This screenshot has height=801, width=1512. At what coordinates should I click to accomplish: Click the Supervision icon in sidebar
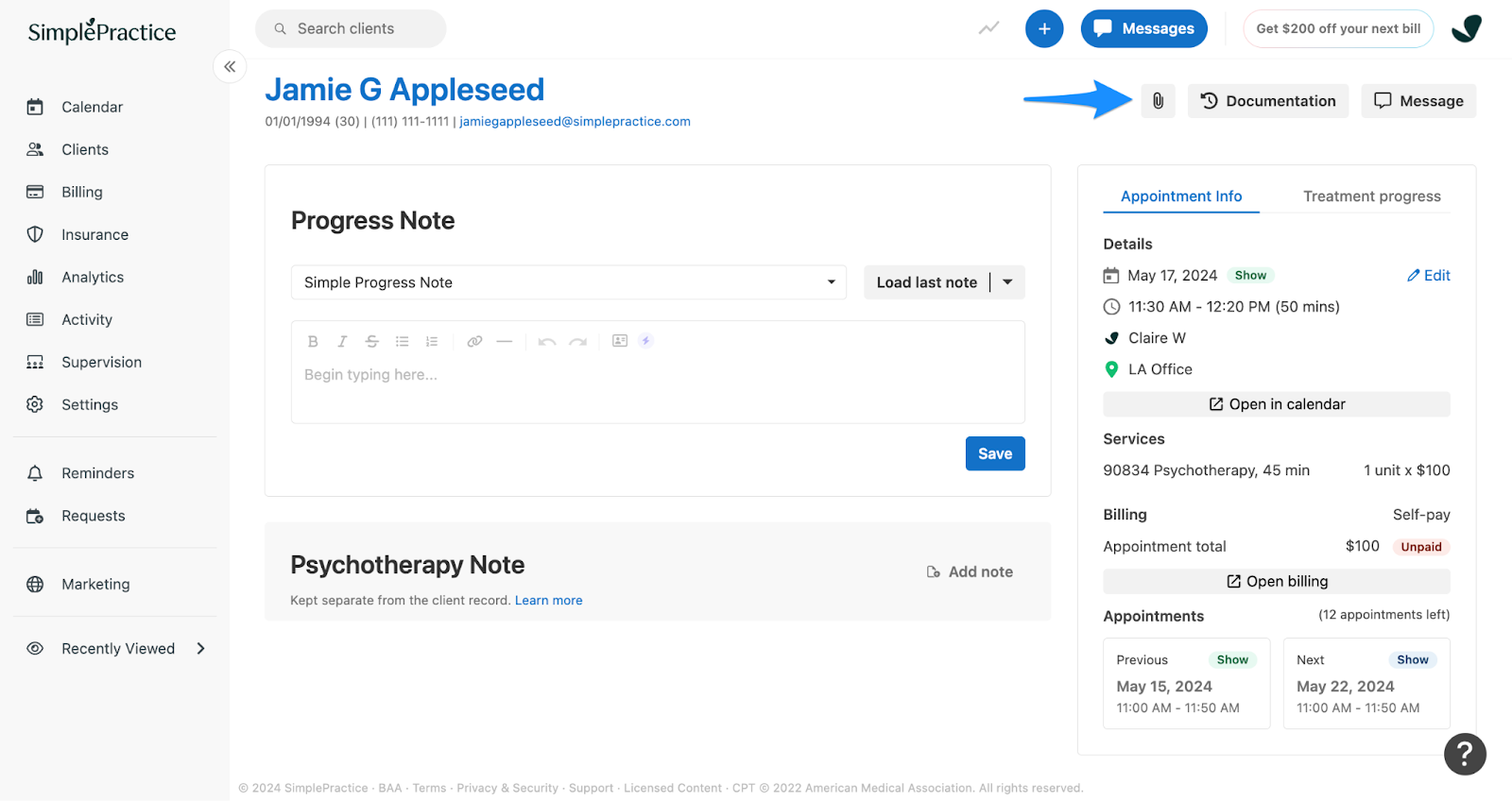coord(35,362)
